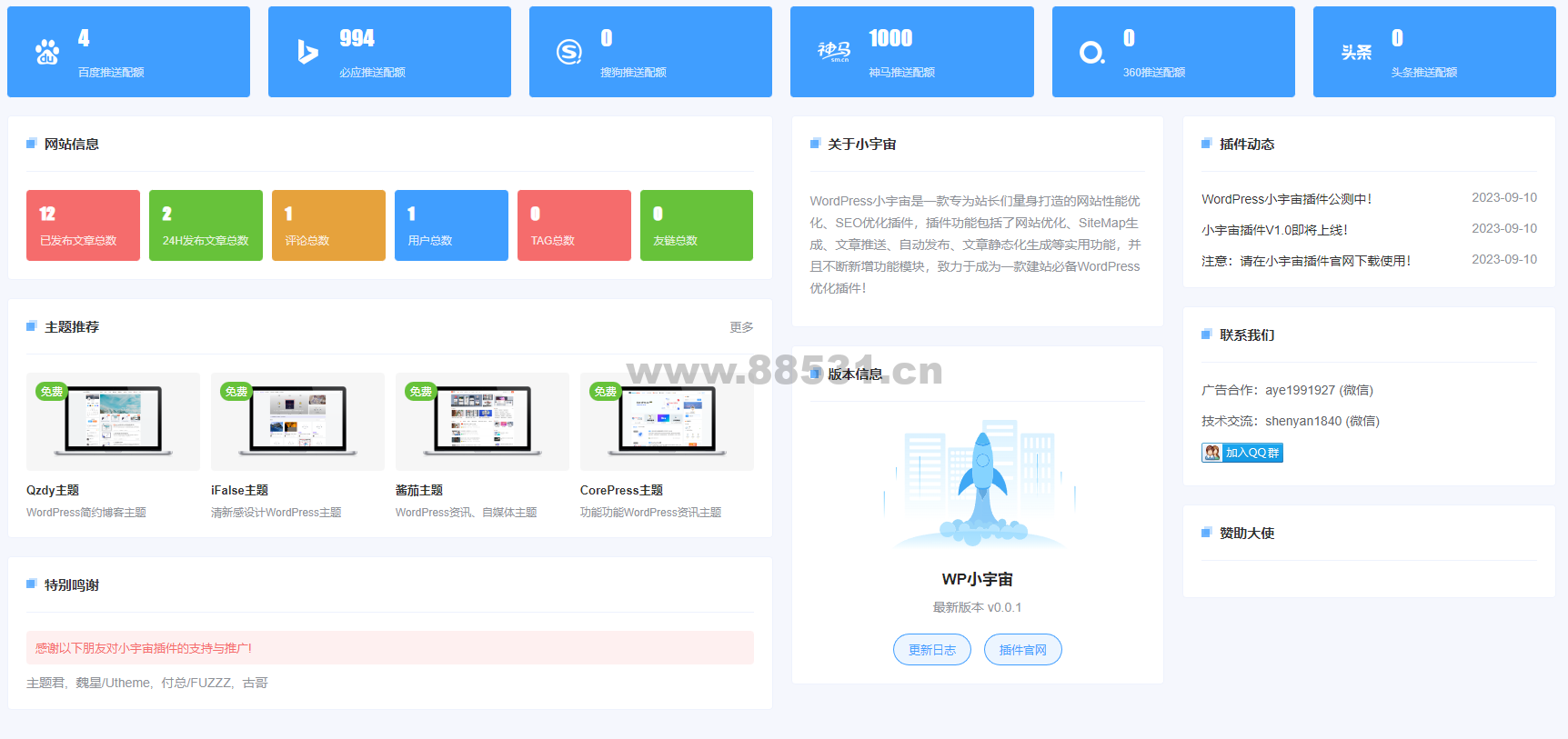The width and height of the screenshot is (1568, 739).
Task: Click the 网站信息 section heading
Action: point(72,144)
